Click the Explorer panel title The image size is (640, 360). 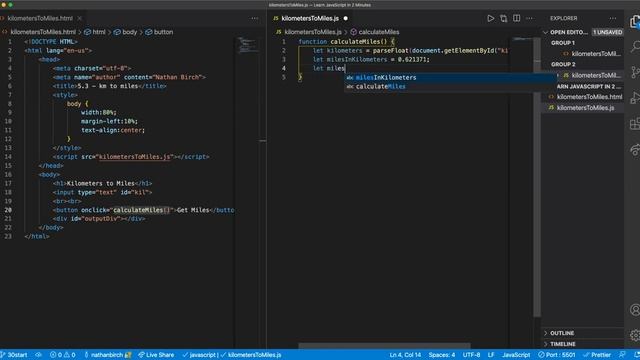coord(563,18)
